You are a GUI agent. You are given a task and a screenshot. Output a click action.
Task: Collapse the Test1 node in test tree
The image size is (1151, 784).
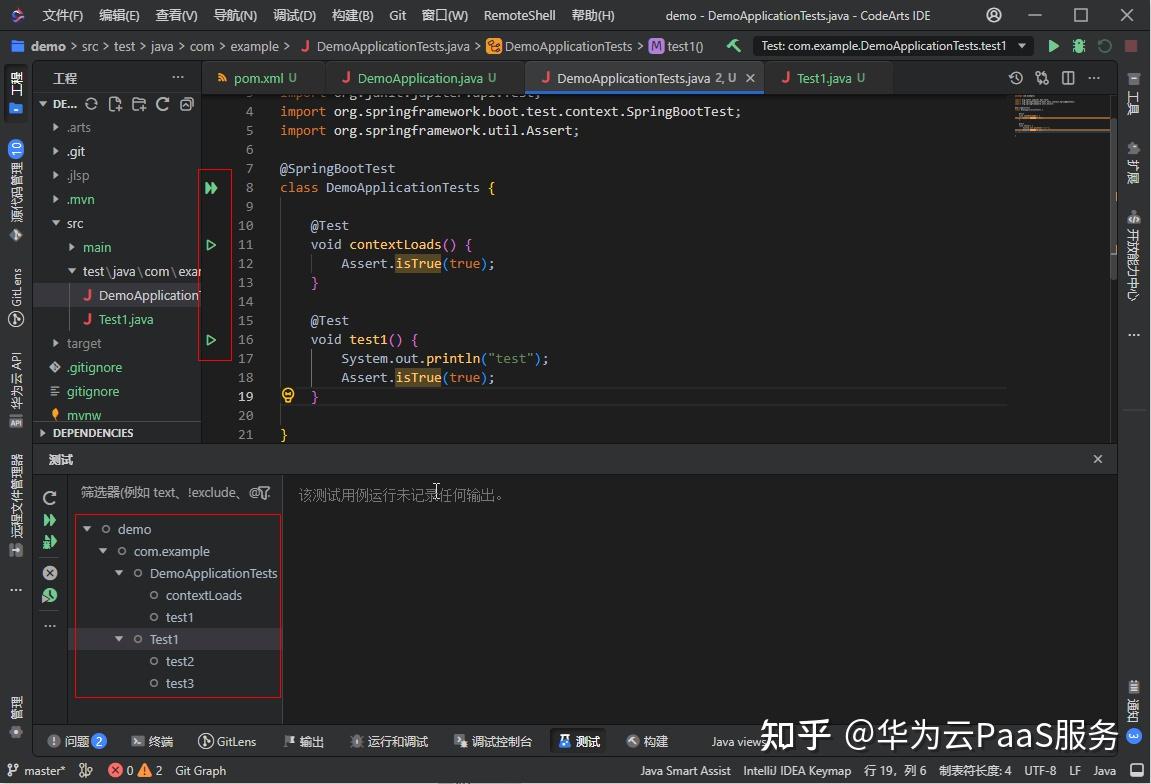pos(119,639)
